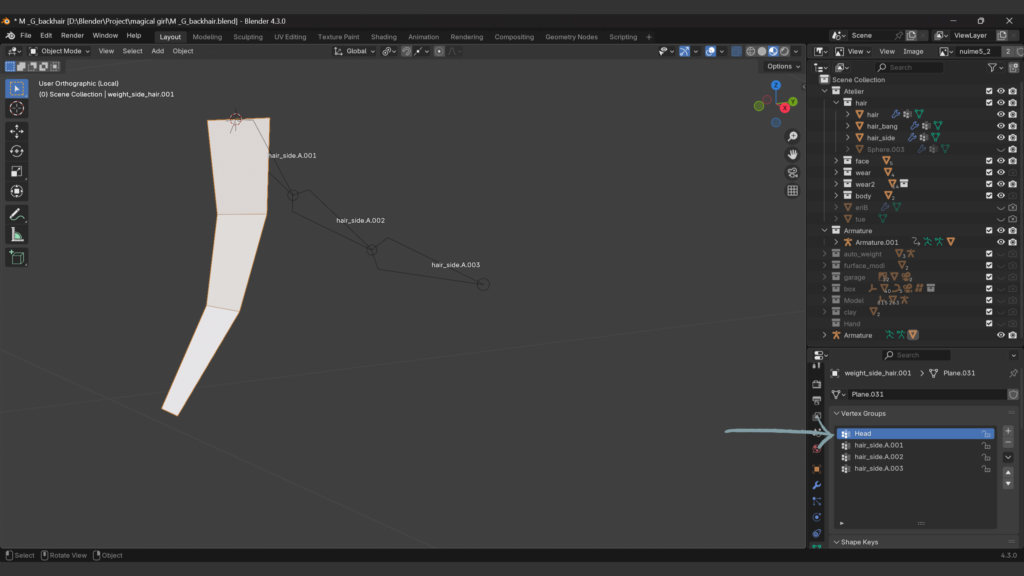1024x576 pixels.
Task: Activate the Rotate tool
Action: (17, 151)
